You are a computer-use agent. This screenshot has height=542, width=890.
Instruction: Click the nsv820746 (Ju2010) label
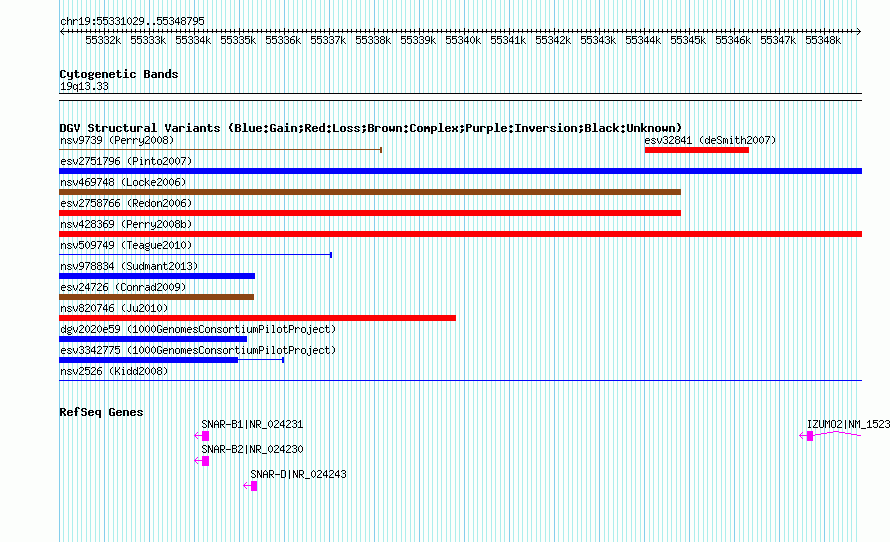tap(114, 308)
